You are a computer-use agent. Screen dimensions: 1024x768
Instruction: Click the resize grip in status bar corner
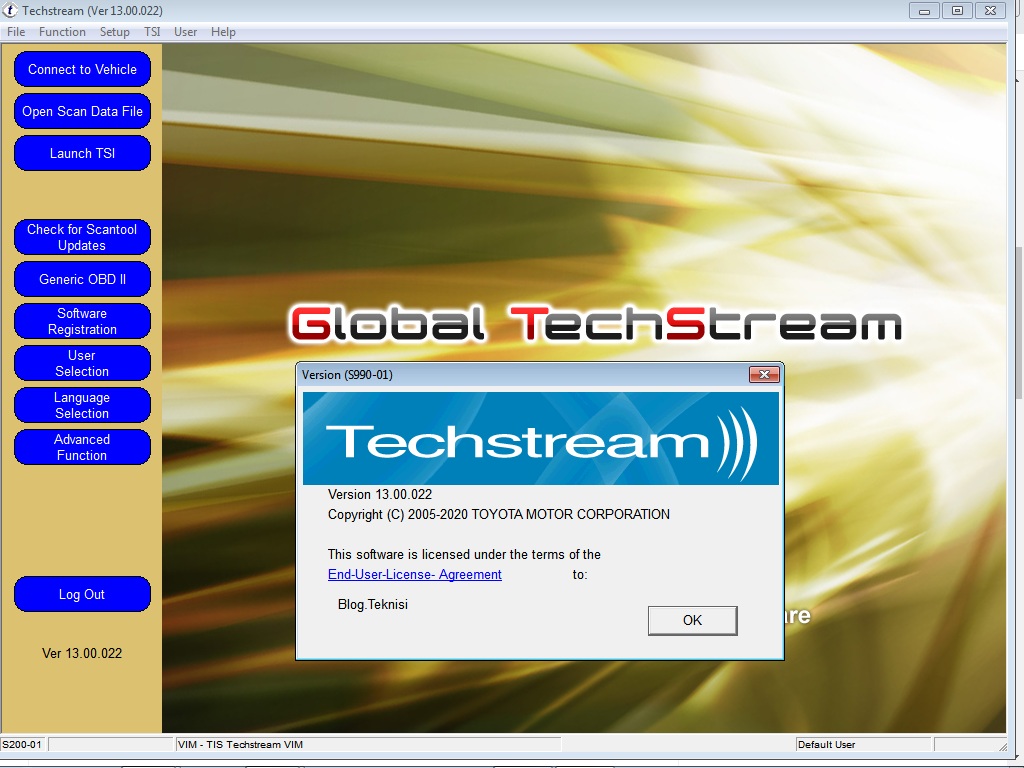pyautogui.click(x=1003, y=746)
